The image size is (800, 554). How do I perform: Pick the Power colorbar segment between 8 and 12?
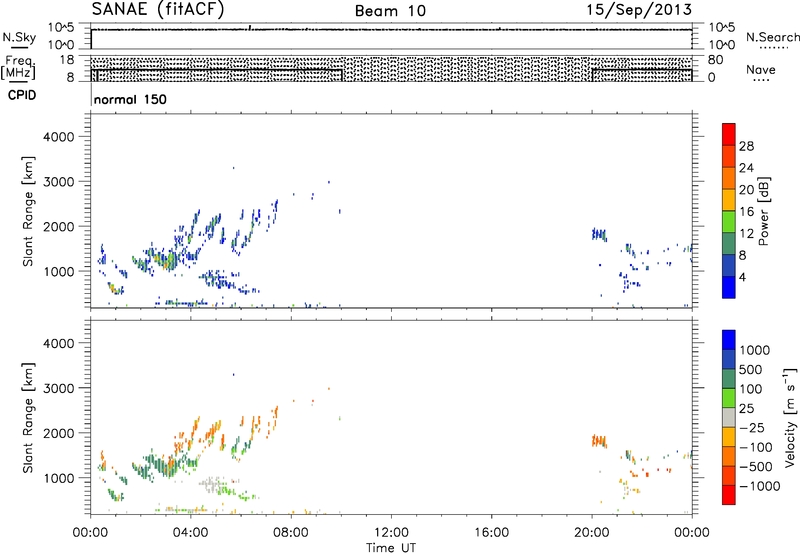click(729, 243)
